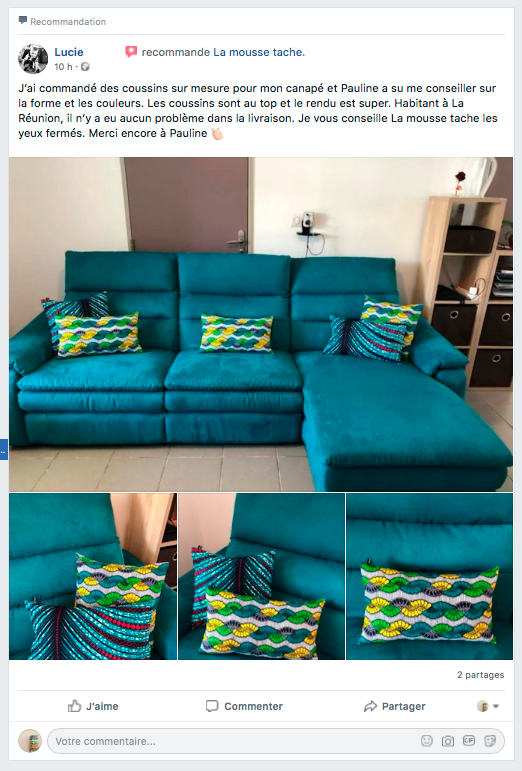Like the post with J'aime
522x771 pixels.
93,706
